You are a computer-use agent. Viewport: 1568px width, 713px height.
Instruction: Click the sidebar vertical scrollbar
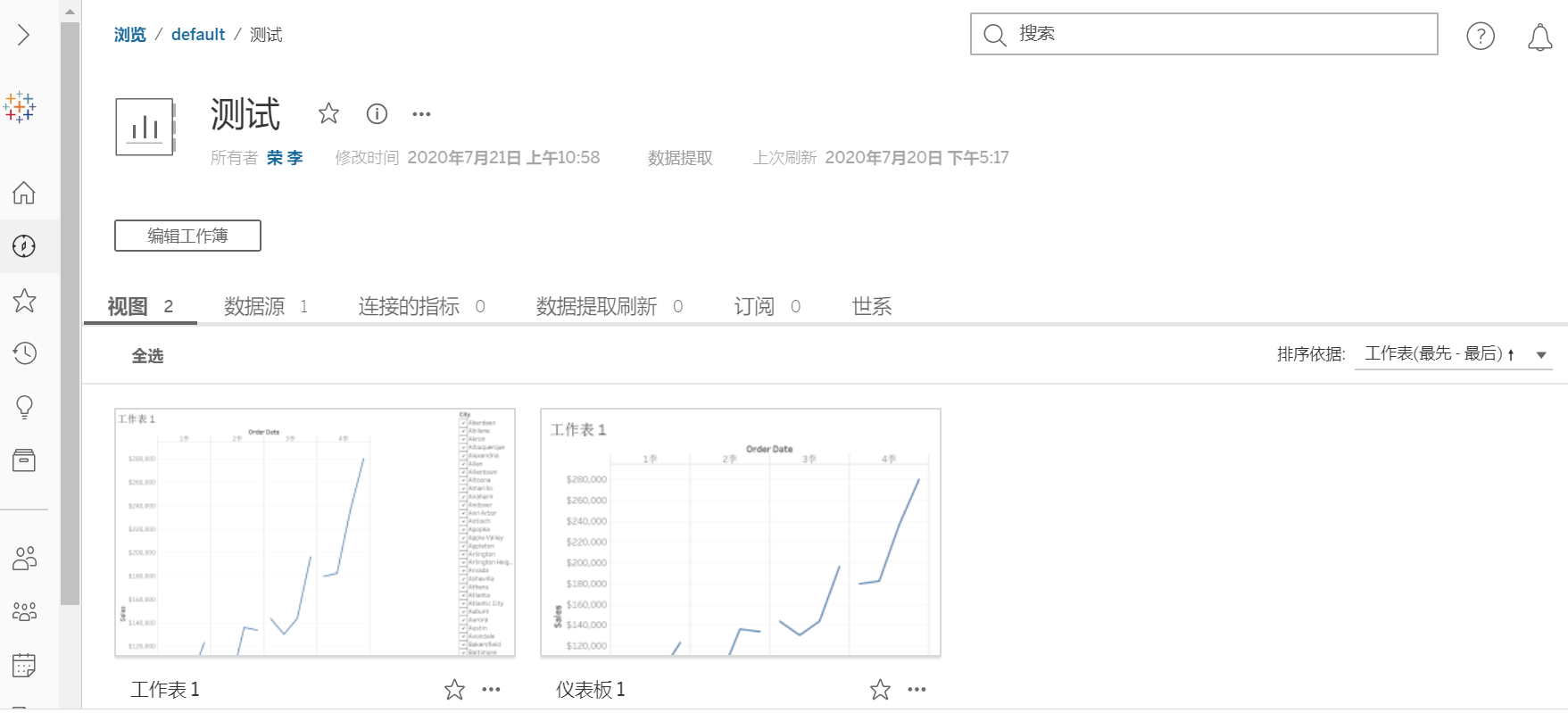point(70,312)
